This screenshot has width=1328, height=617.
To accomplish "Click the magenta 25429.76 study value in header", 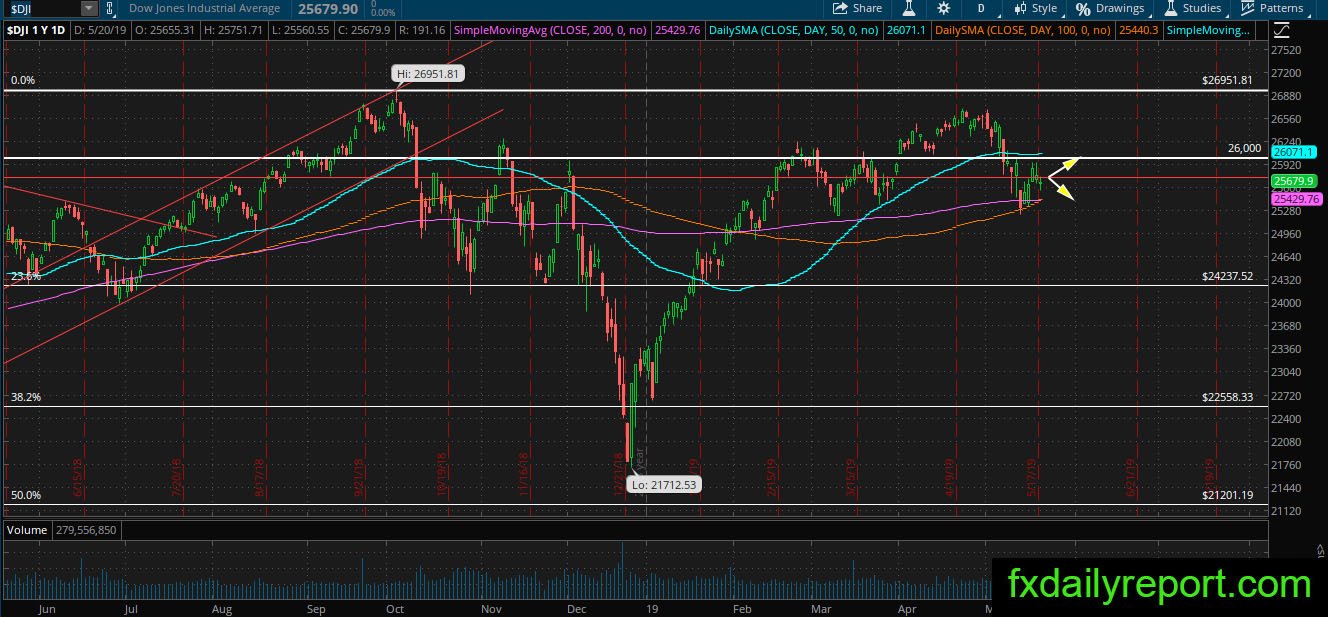I will pyautogui.click(x=679, y=30).
